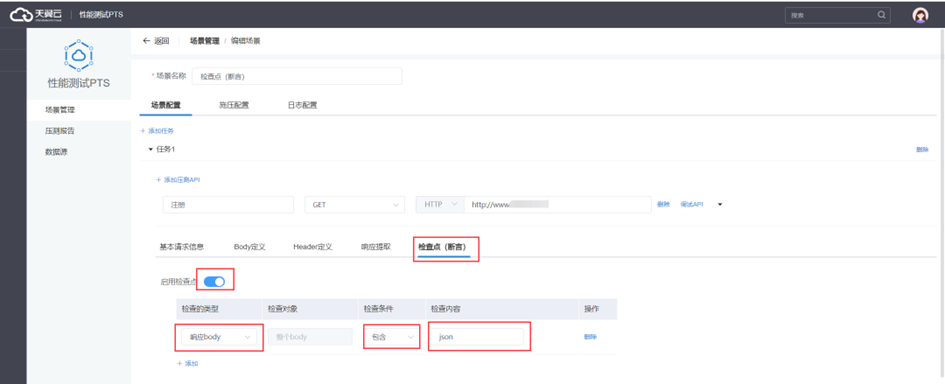945x384 pixels.
Task: Open the GET method dropdown
Action: pyautogui.click(x=355, y=204)
